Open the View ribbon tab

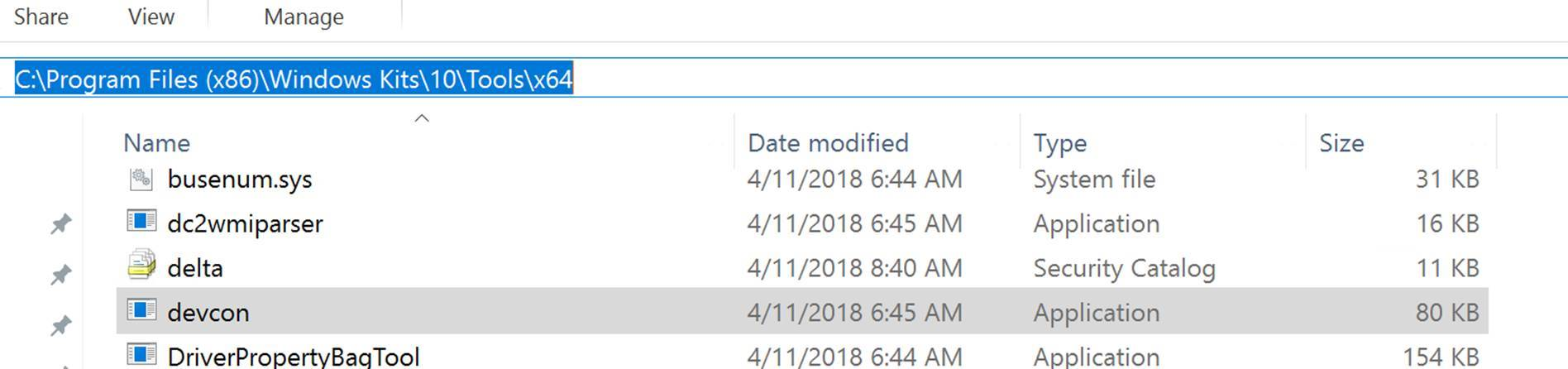click(151, 17)
